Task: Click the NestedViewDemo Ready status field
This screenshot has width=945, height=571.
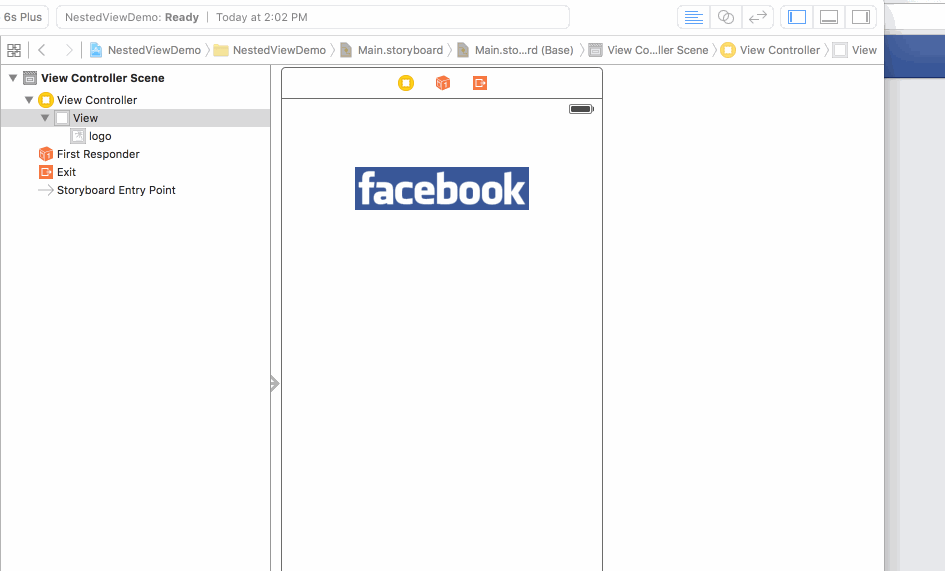Action: [313, 17]
